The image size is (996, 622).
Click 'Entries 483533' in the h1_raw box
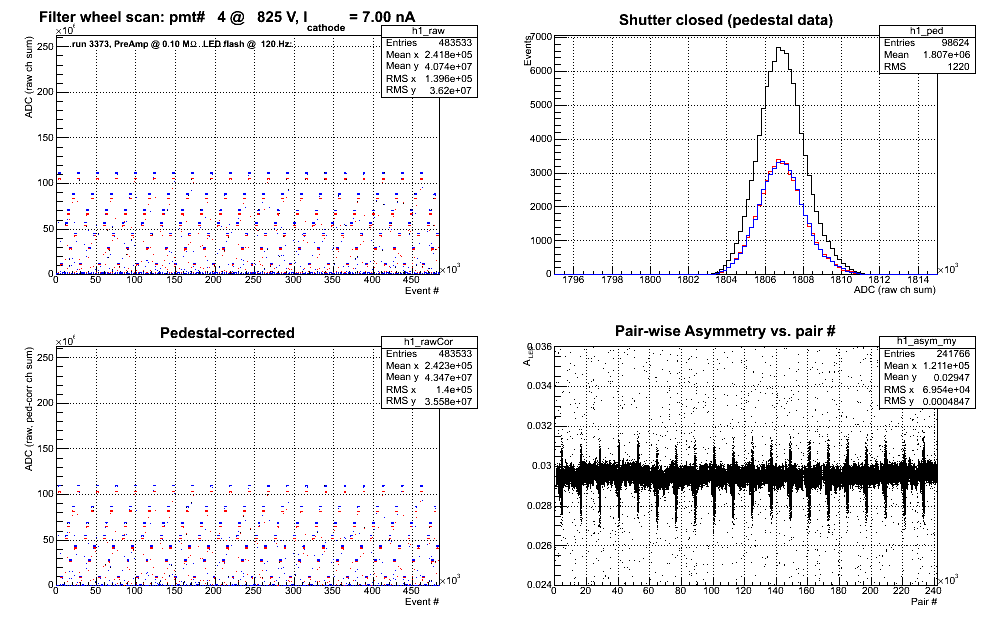pos(429,43)
